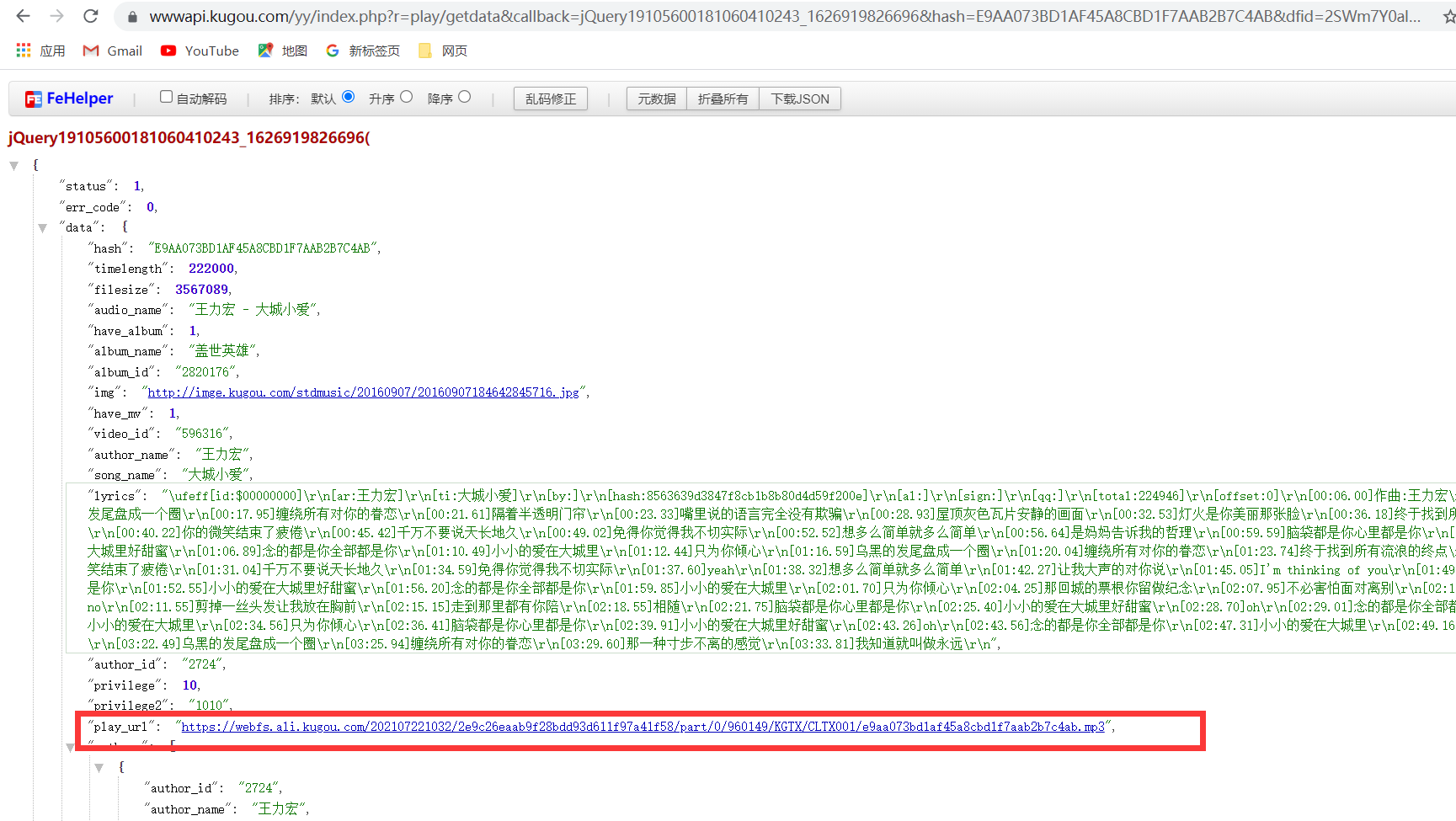The height and width of the screenshot is (821, 1456).
Task: Open the 网页 bookmarks folder
Action: (x=443, y=51)
